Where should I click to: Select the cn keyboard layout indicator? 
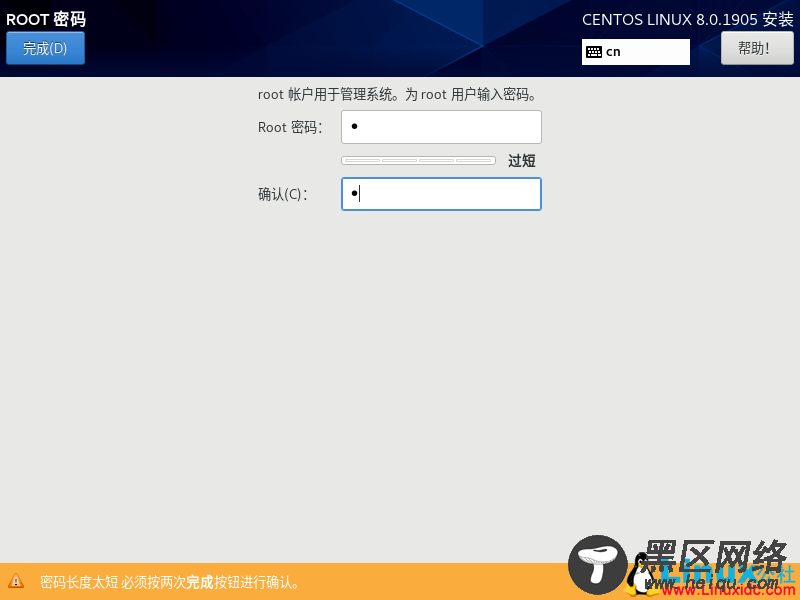(636, 52)
